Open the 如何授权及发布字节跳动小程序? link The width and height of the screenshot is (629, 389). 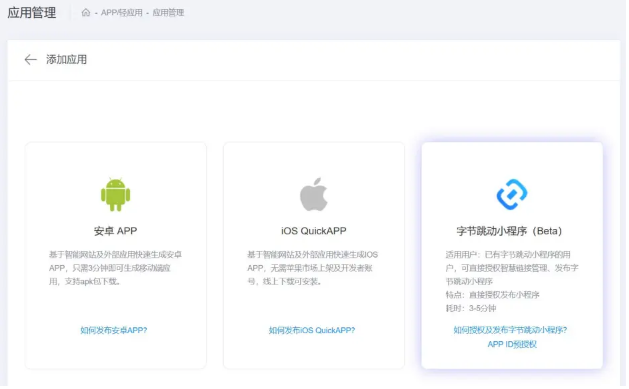[510, 330]
